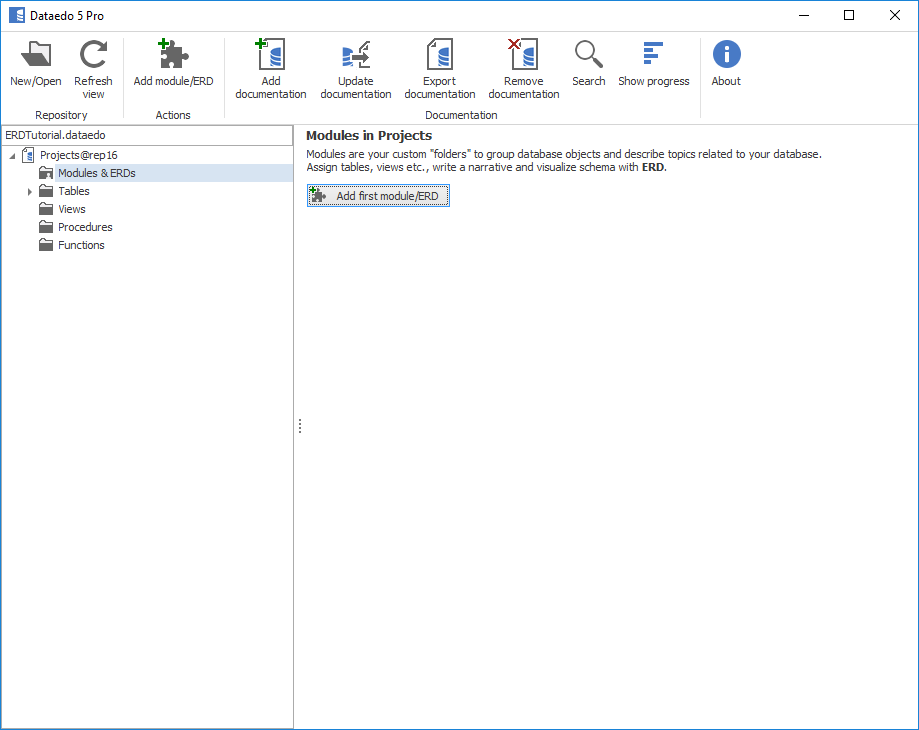Select Modules & ERDs in the tree
919x730 pixels.
coord(96,173)
